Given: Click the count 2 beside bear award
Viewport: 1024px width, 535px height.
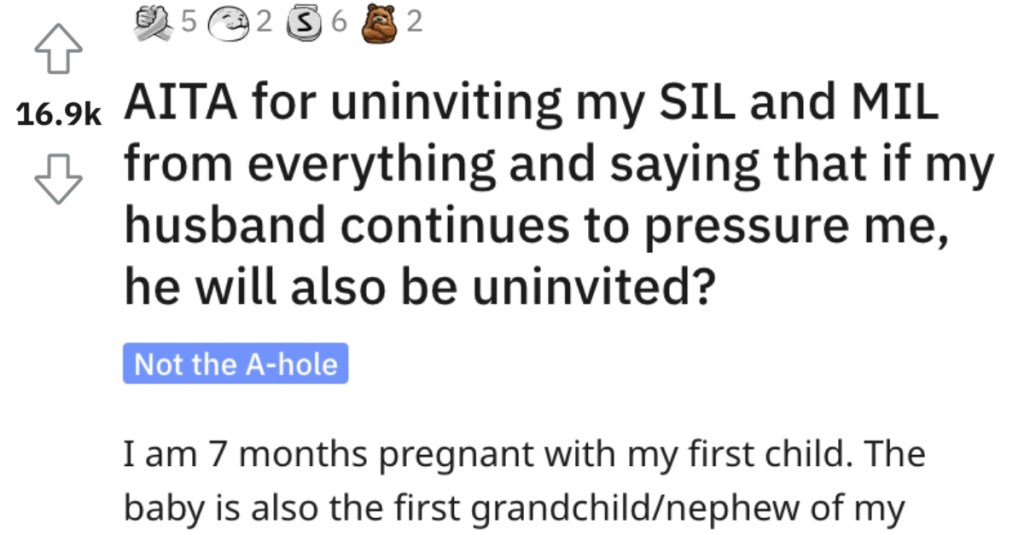Looking at the screenshot, I should point(414,22).
